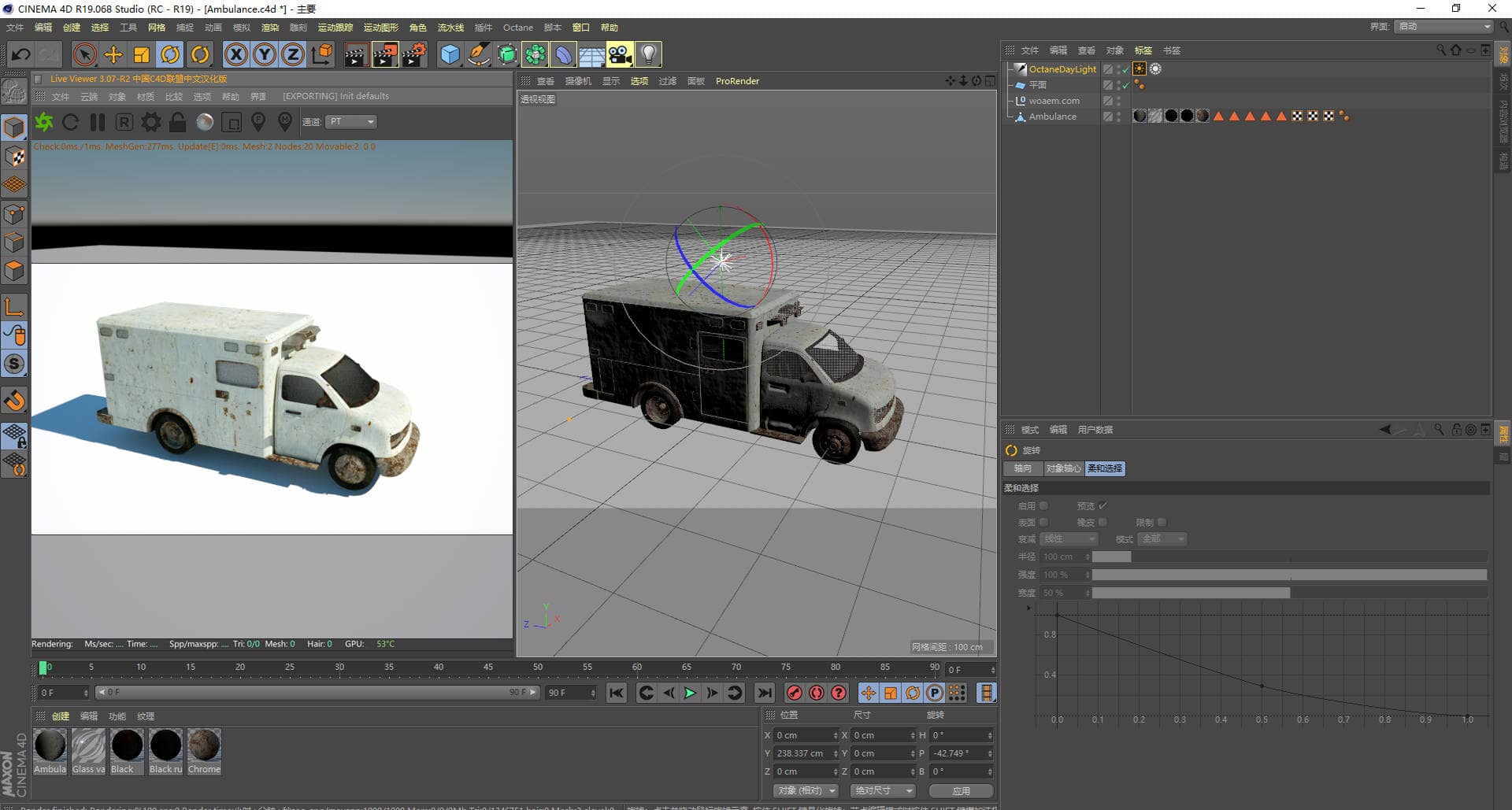Viewport: 1512px width, 810px height.
Task: Switch to 轴向 tab
Action: point(1023,468)
